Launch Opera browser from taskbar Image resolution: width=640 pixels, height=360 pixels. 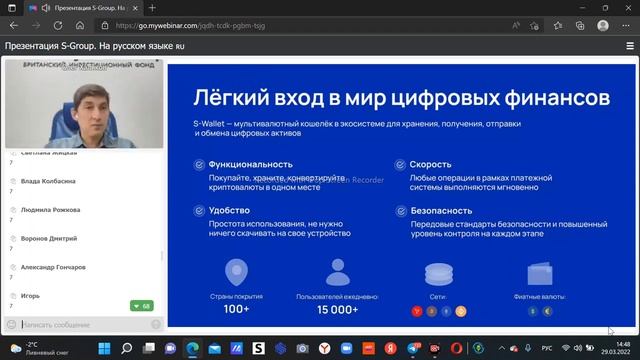[456, 349]
